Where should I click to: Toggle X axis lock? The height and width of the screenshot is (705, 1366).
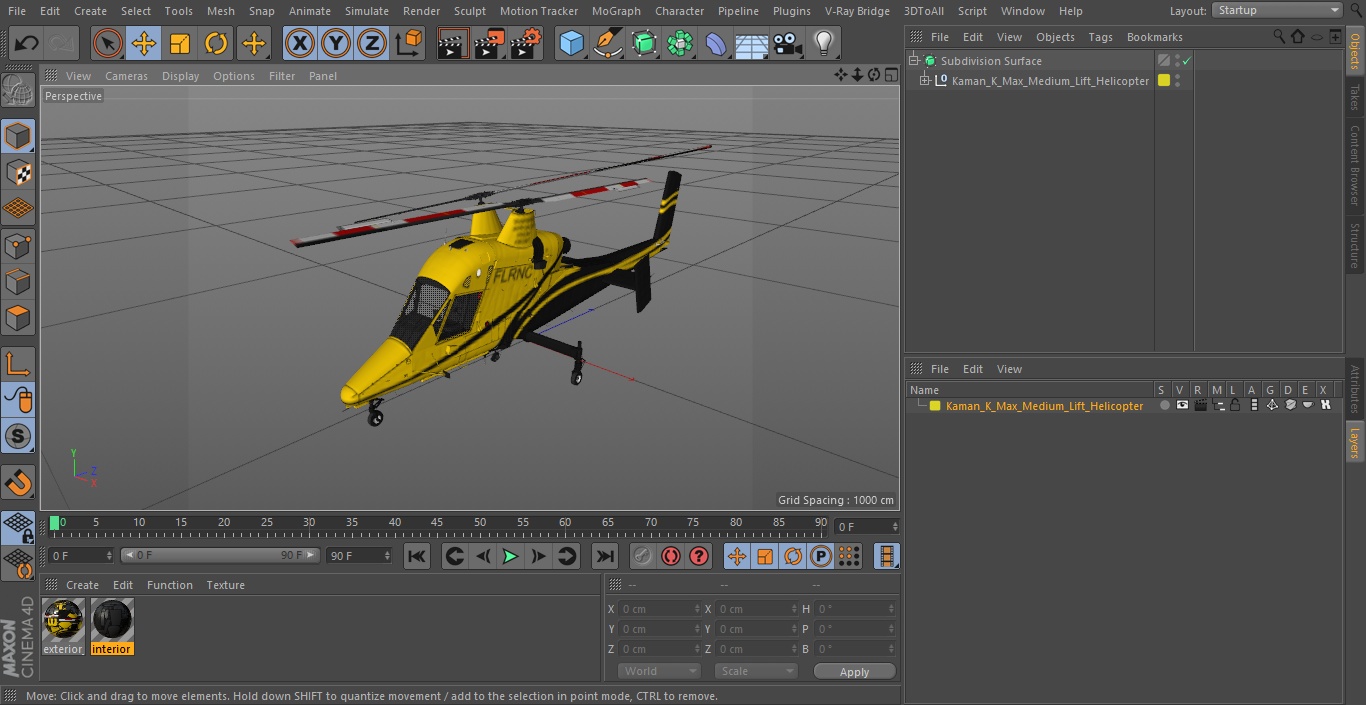tap(300, 43)
